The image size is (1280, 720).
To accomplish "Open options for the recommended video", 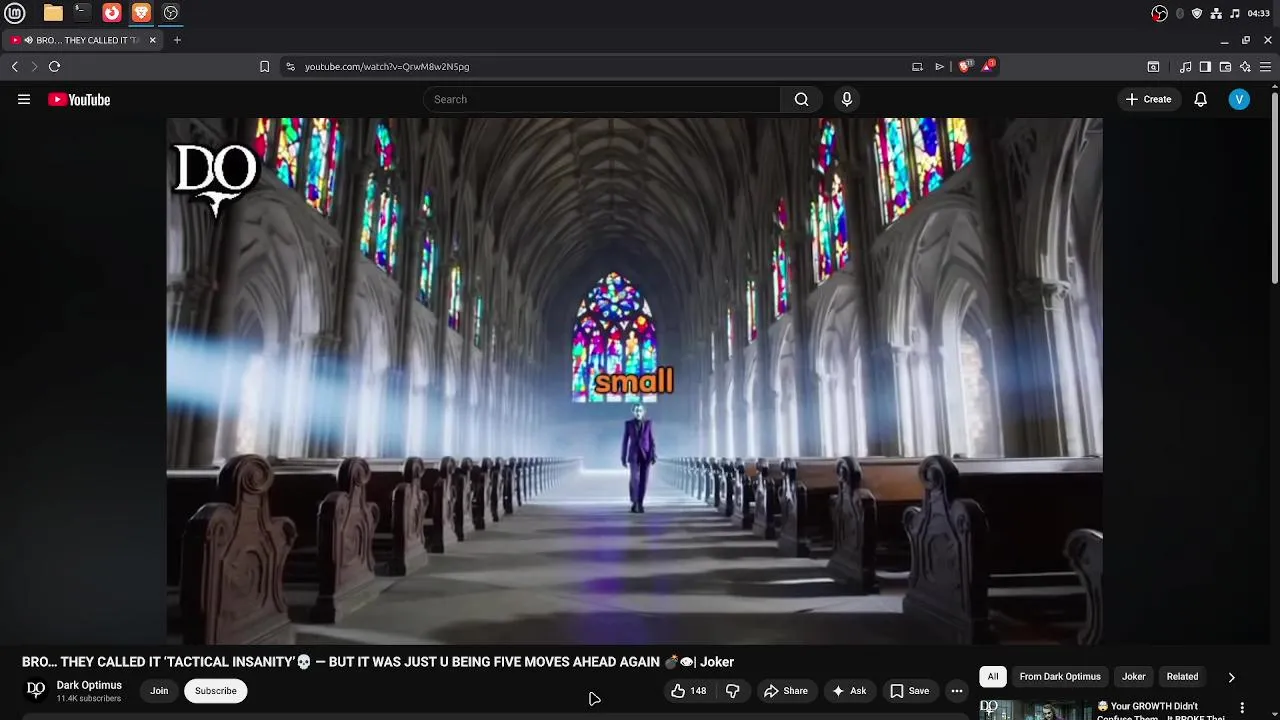I will pyautogui.click(x=1244, y=707).
